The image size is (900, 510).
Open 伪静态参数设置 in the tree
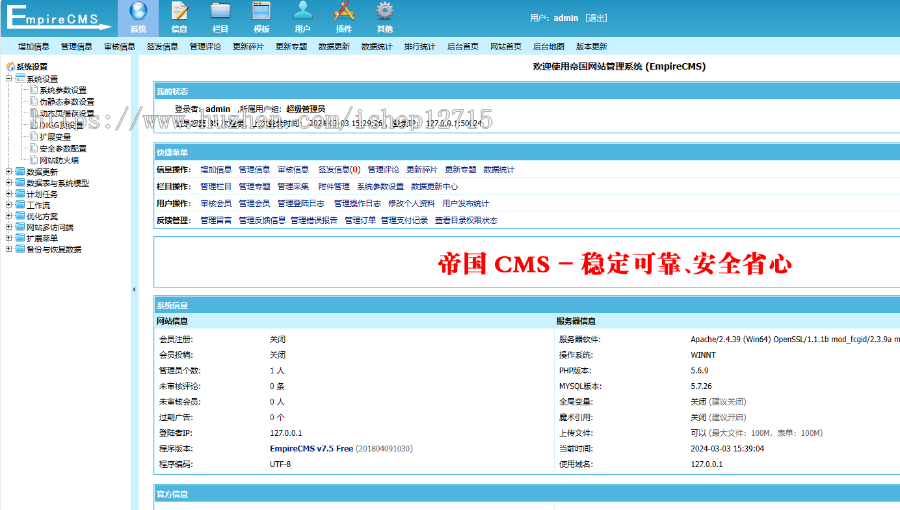(67, 102)
